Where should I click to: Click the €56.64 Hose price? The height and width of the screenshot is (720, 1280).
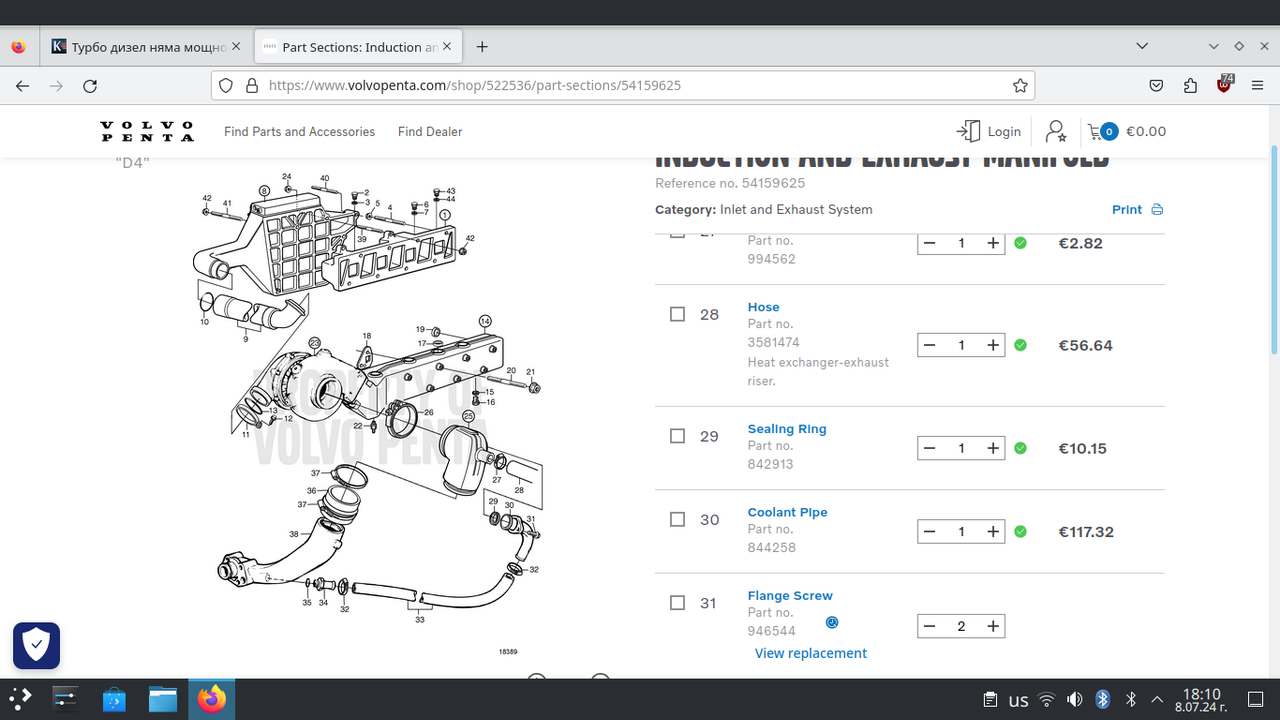1086,345
